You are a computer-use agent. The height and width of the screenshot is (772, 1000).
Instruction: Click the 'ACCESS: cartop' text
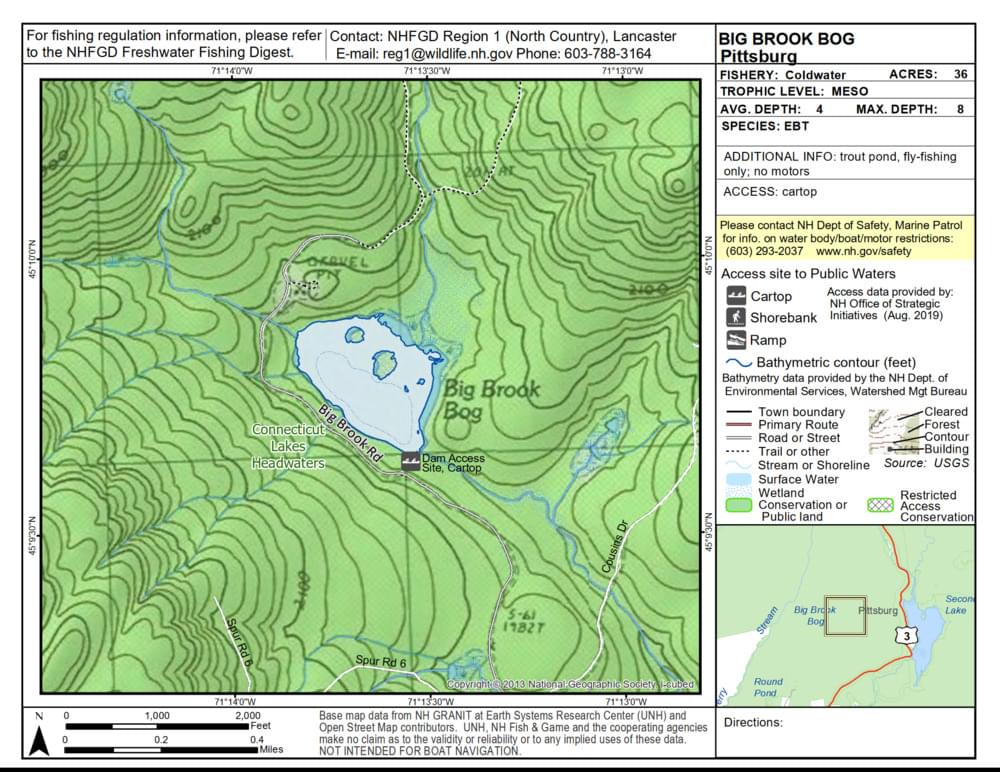770,191
